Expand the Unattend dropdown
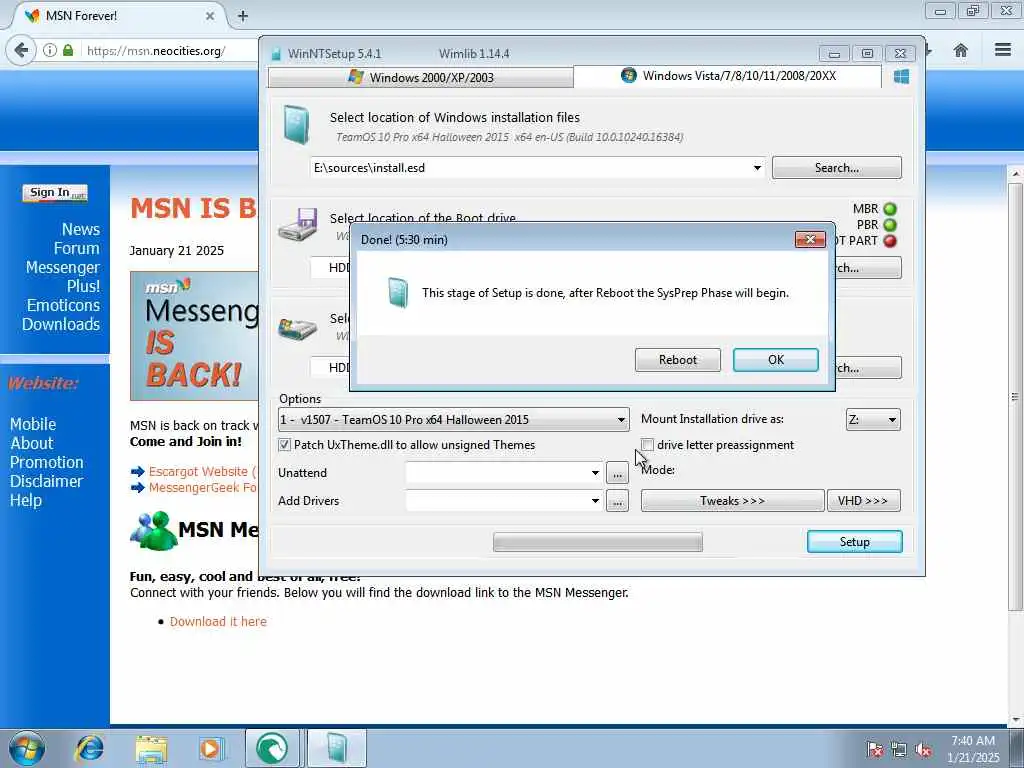This screenshot has width=1024, height=768. [595, 473]
